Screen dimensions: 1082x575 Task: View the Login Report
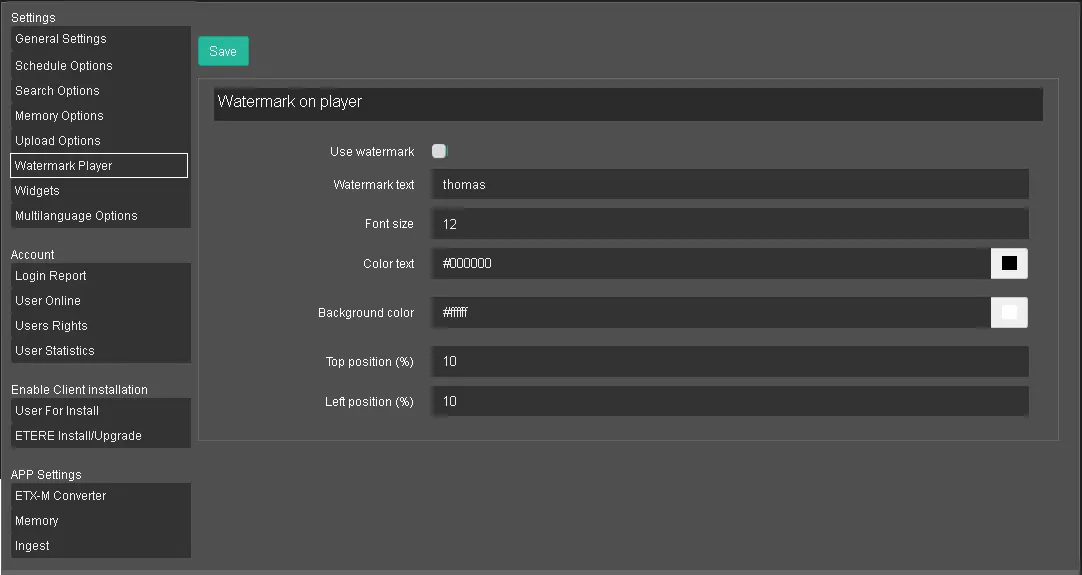click(x=51, y=276)
